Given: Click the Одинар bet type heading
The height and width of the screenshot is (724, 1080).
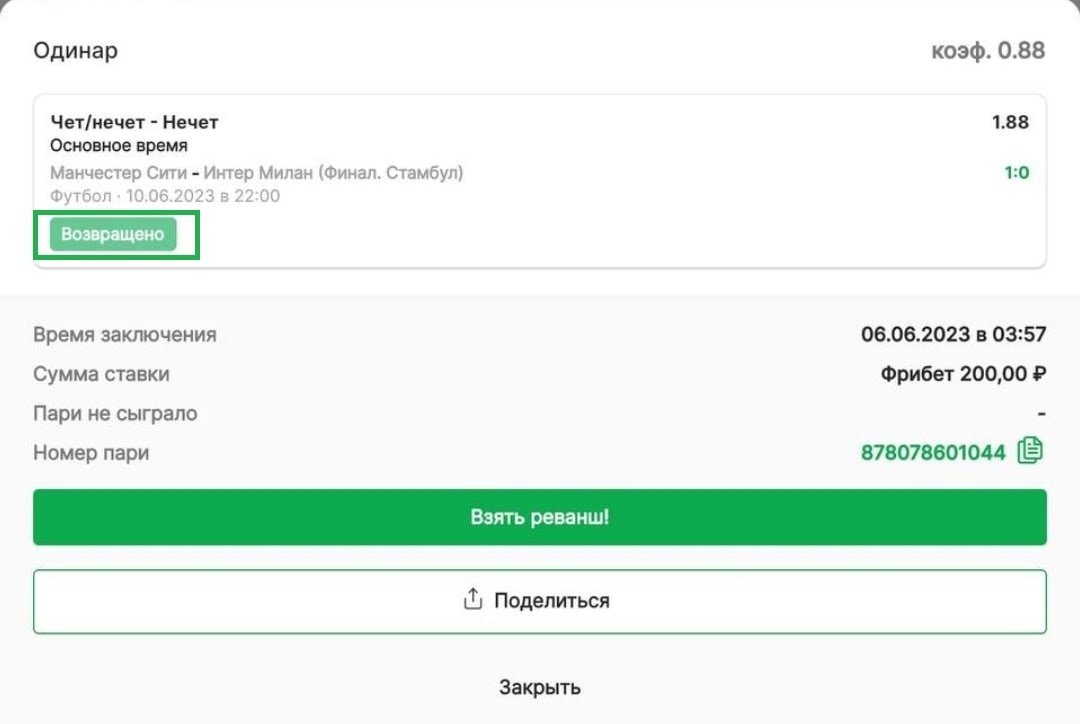Looking at the screenshot, I should click(x=75, y=50).
